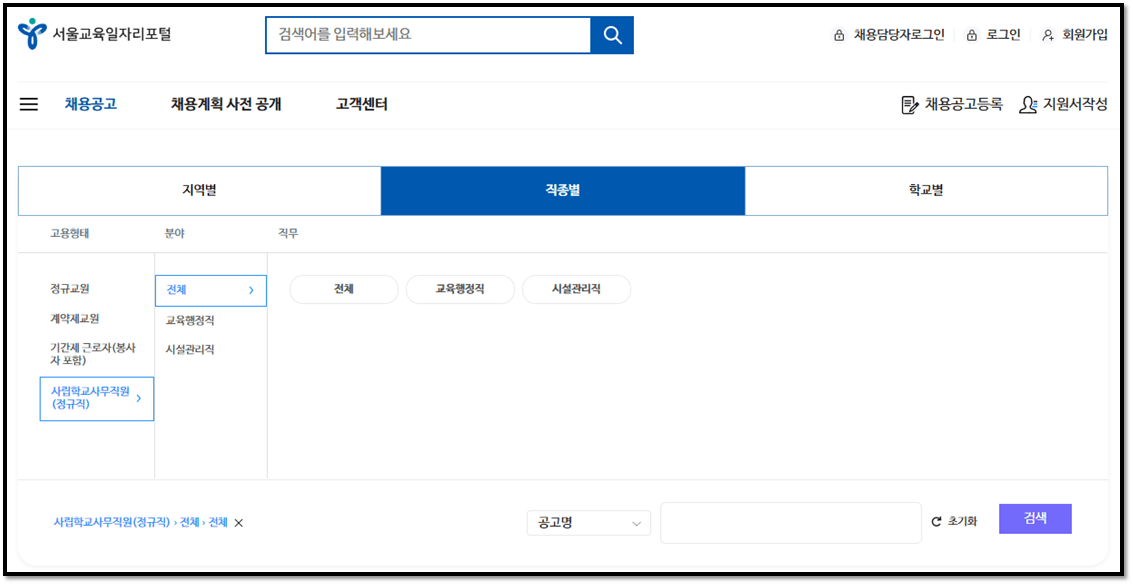Image resolution: width=1133 pixels, height=585 pixels.
Task: Remove the filter tag with its X
Action: (x=238, y=521)
